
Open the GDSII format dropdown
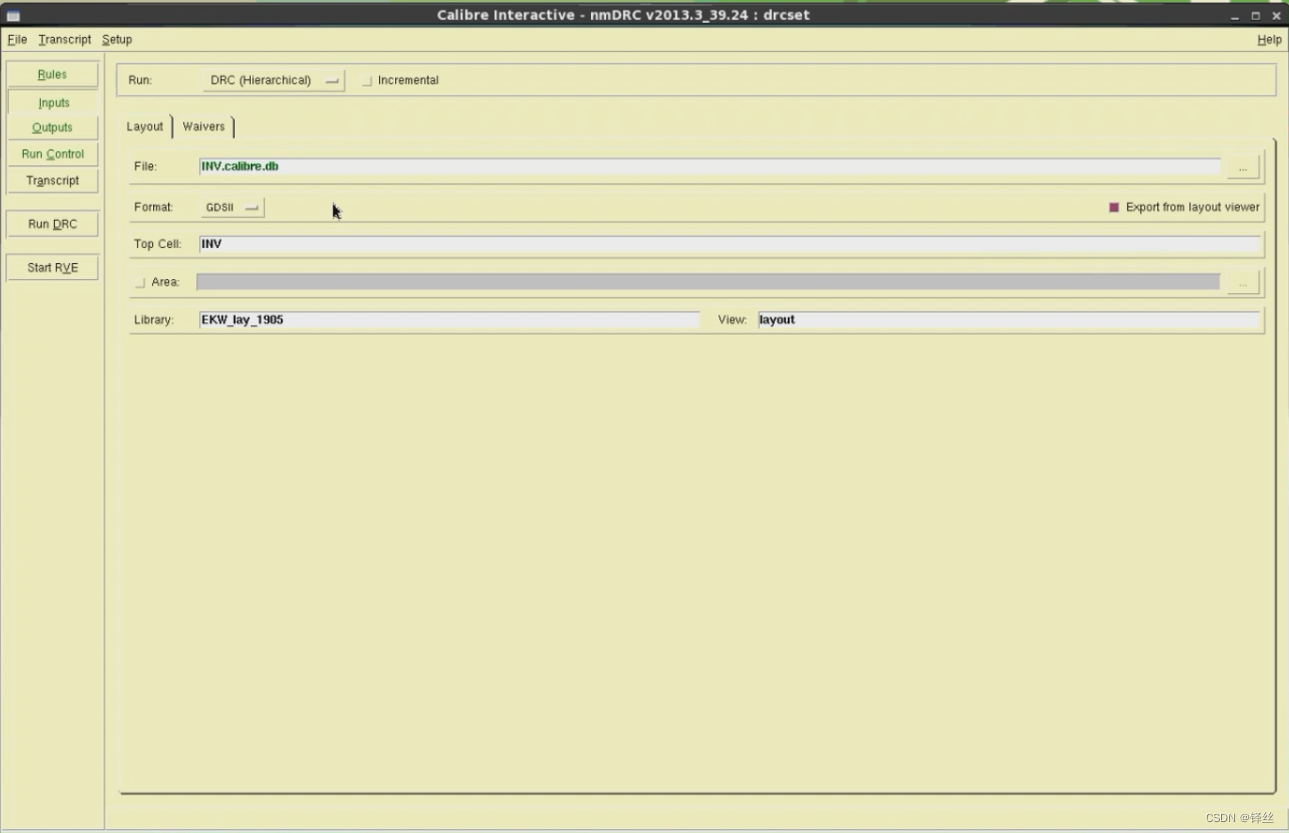[233, 207]
